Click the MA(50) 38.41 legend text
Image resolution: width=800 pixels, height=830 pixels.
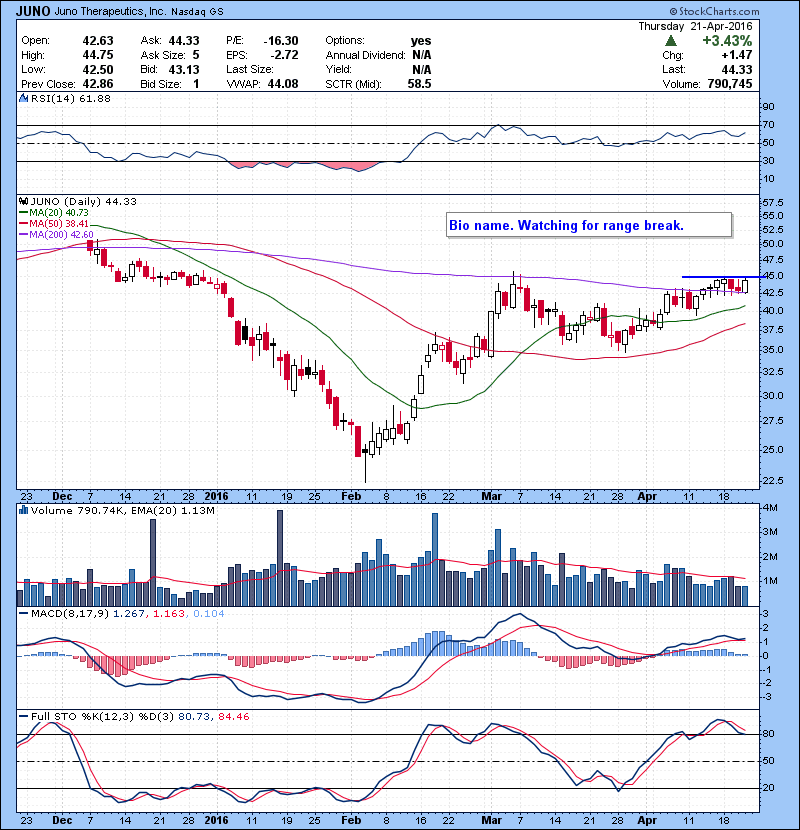pos(59,224)
